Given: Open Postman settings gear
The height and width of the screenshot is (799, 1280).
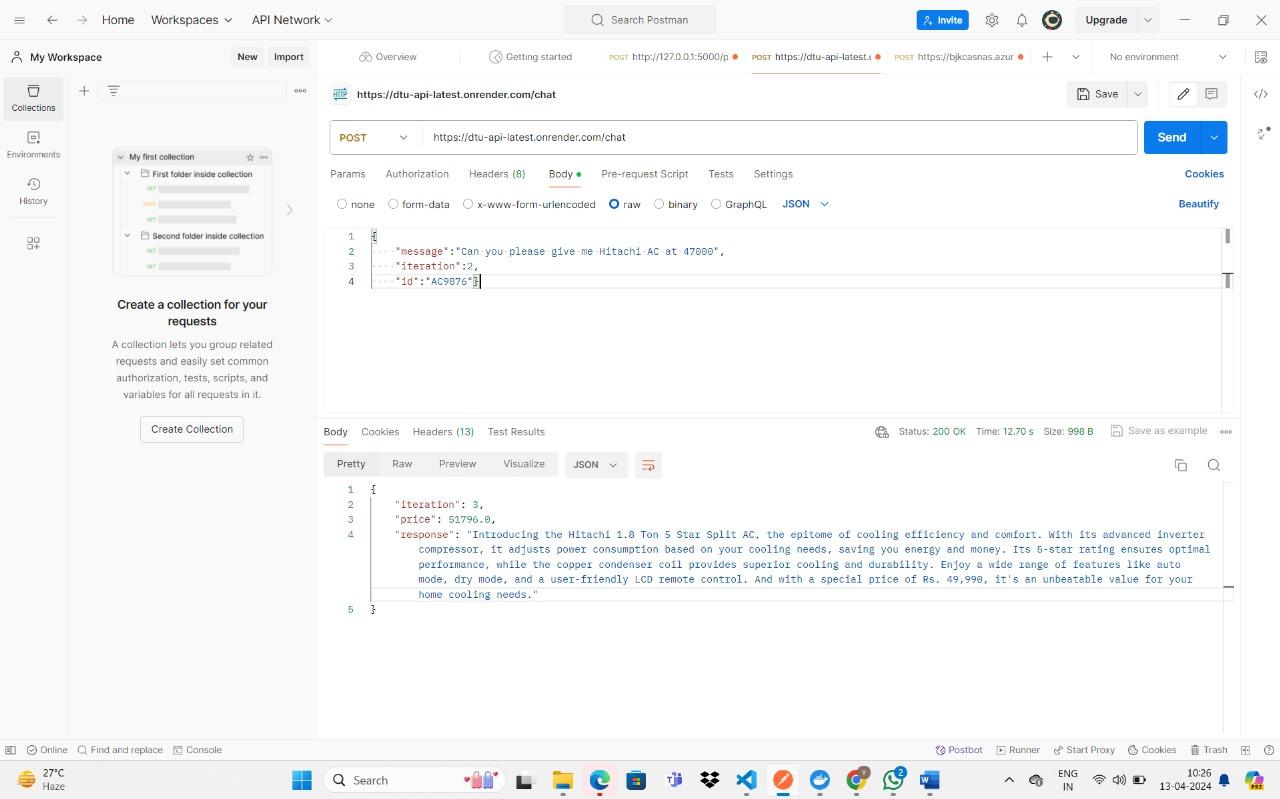Looking at the screenshot, I should click(992, 20).
